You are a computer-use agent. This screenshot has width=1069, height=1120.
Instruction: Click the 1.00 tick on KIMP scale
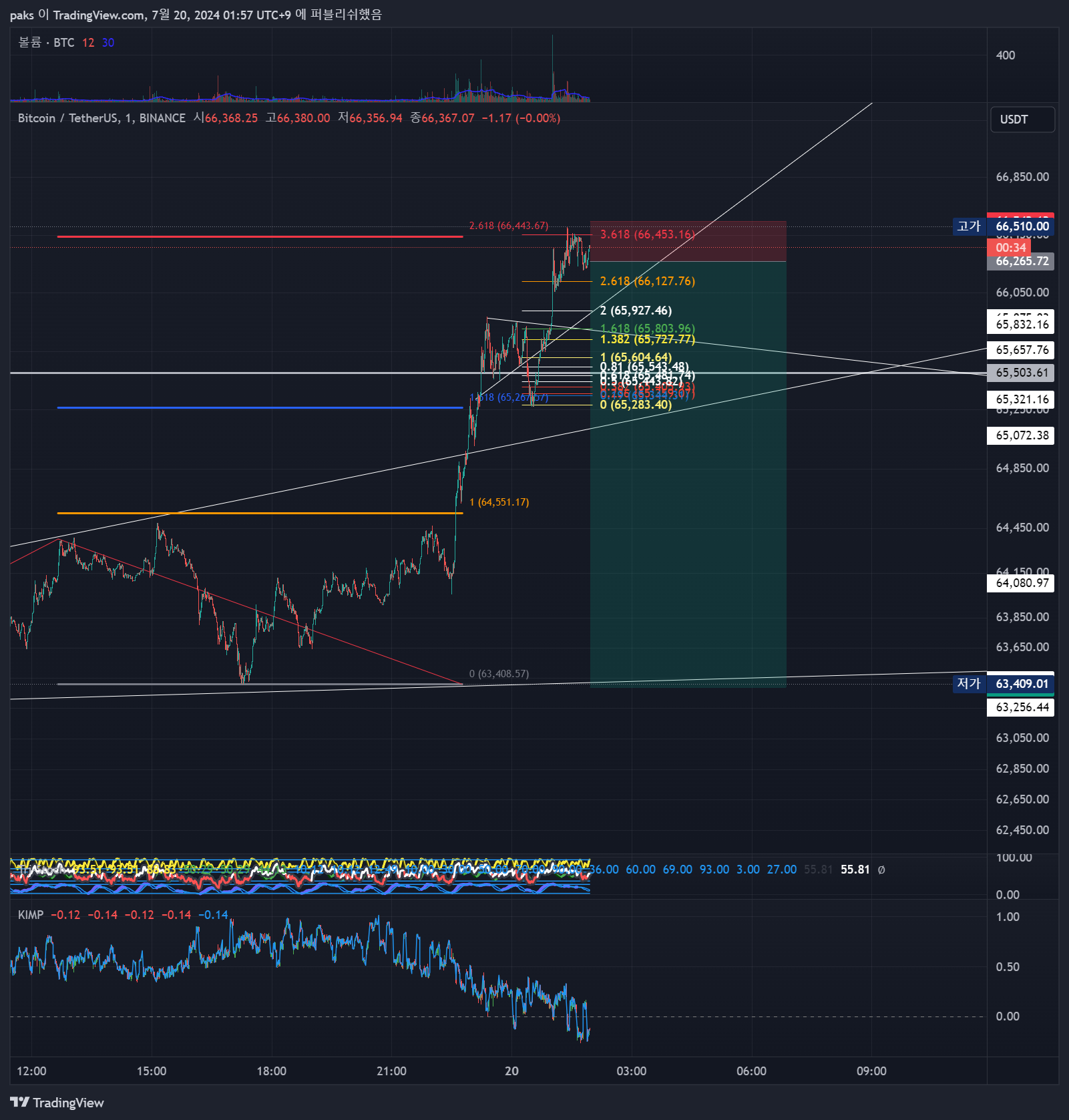[1008, 917]
